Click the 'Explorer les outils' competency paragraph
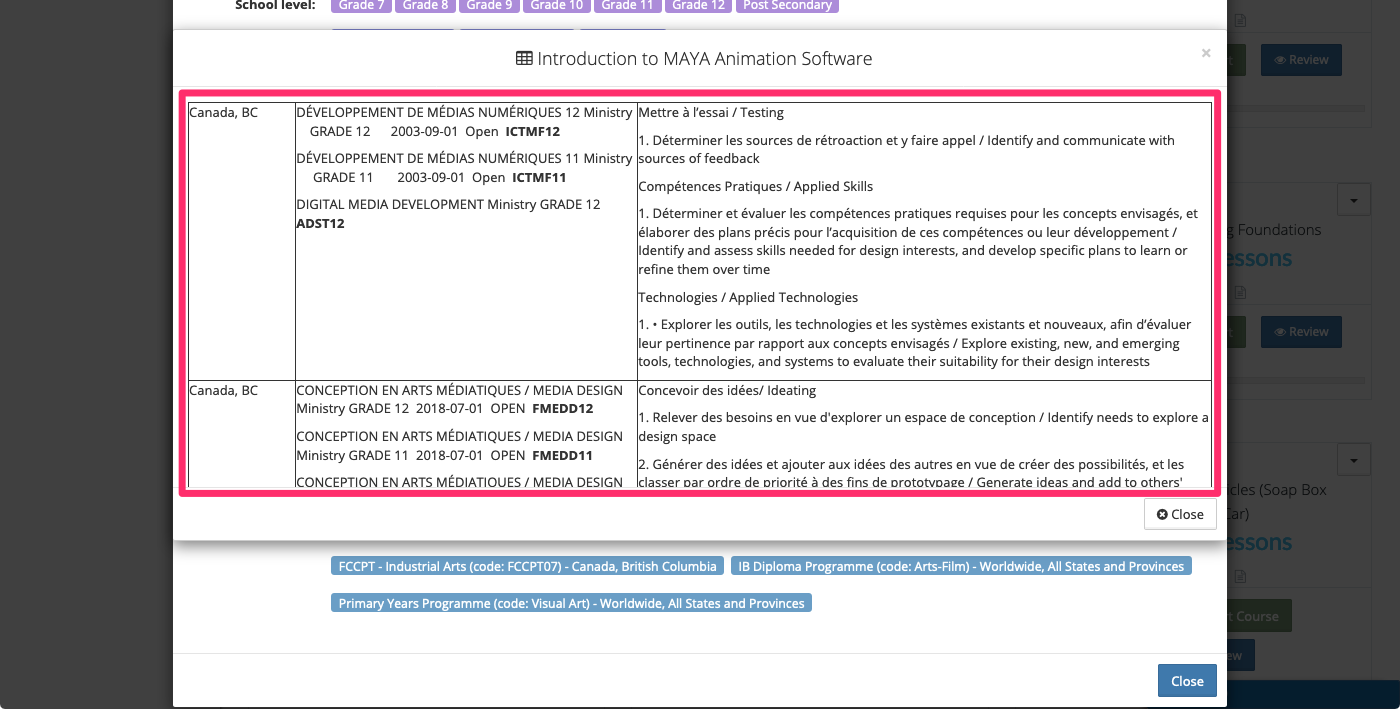1400x709 pixels. tap(914, 343)
